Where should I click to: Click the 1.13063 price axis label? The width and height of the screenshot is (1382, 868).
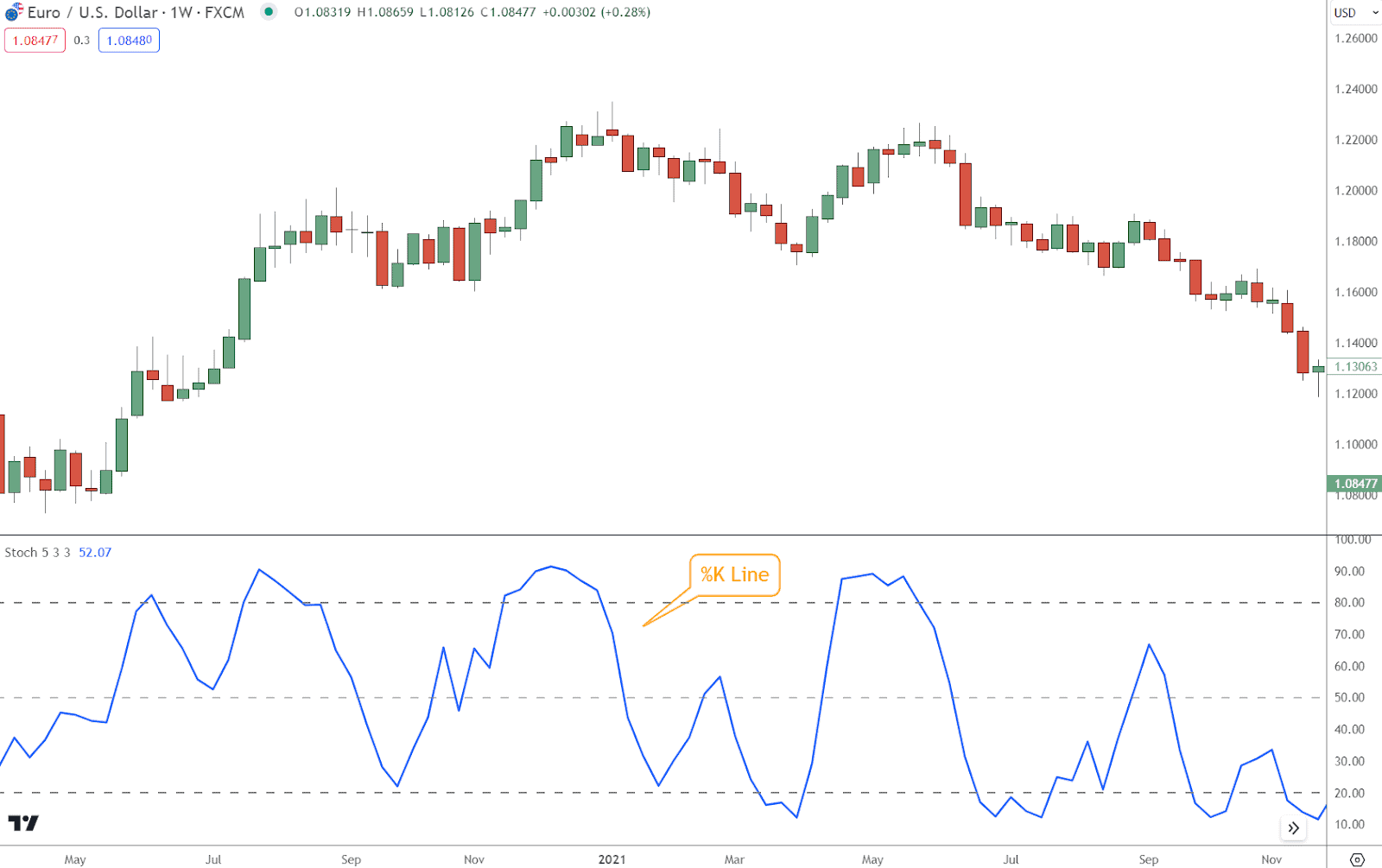[x=1354, y=366]
